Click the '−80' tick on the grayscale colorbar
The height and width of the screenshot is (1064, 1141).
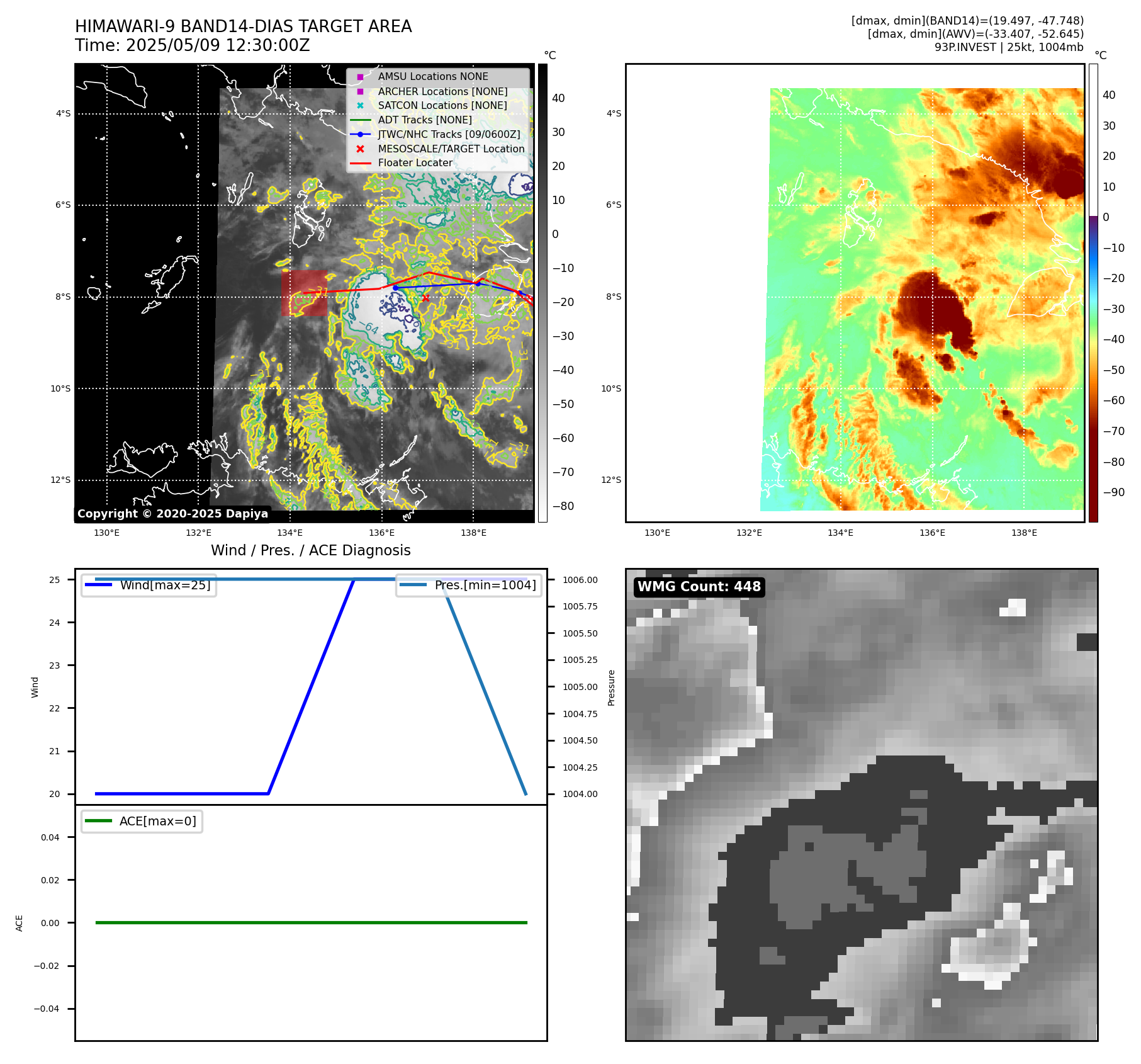(x=563, y=506)
